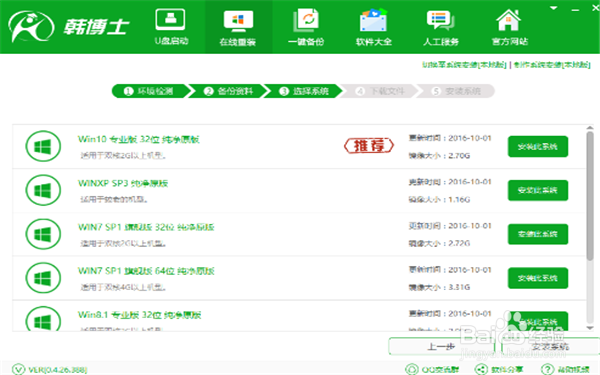
Task: Select Win8.1 专业版 32位 title
Action: click(x=139, y=315)
